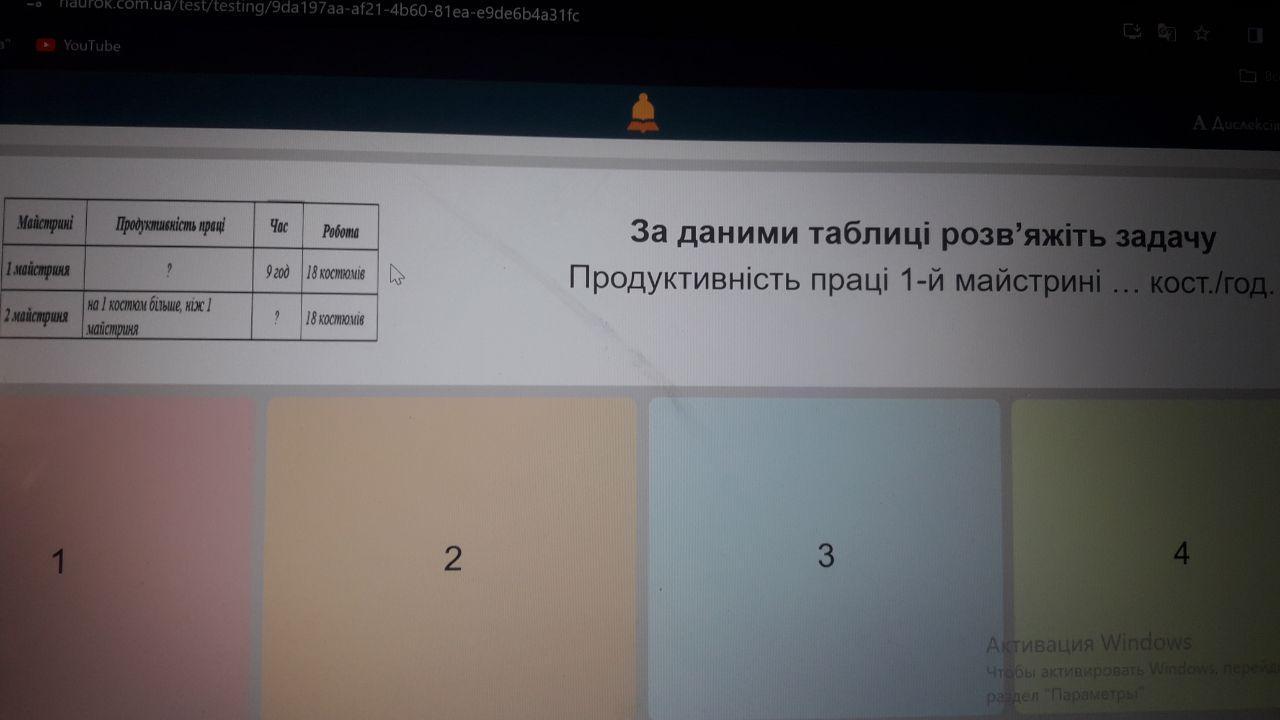Click the 'Продуктивність праці 1-й майстрині' question text
This screenshot has width=1280, height=720.
[x=835, y=278]
